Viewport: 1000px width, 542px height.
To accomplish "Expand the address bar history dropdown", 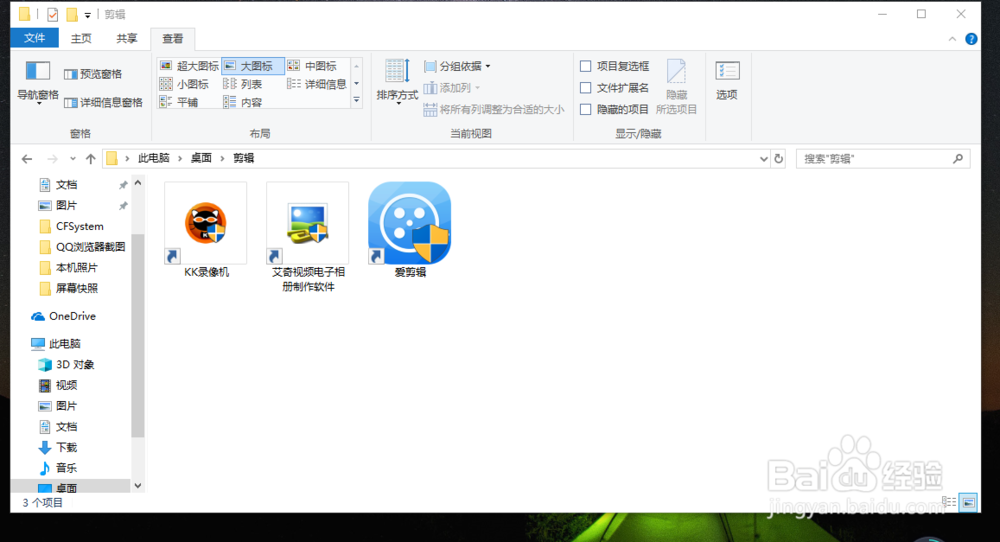I will (763, 159).
